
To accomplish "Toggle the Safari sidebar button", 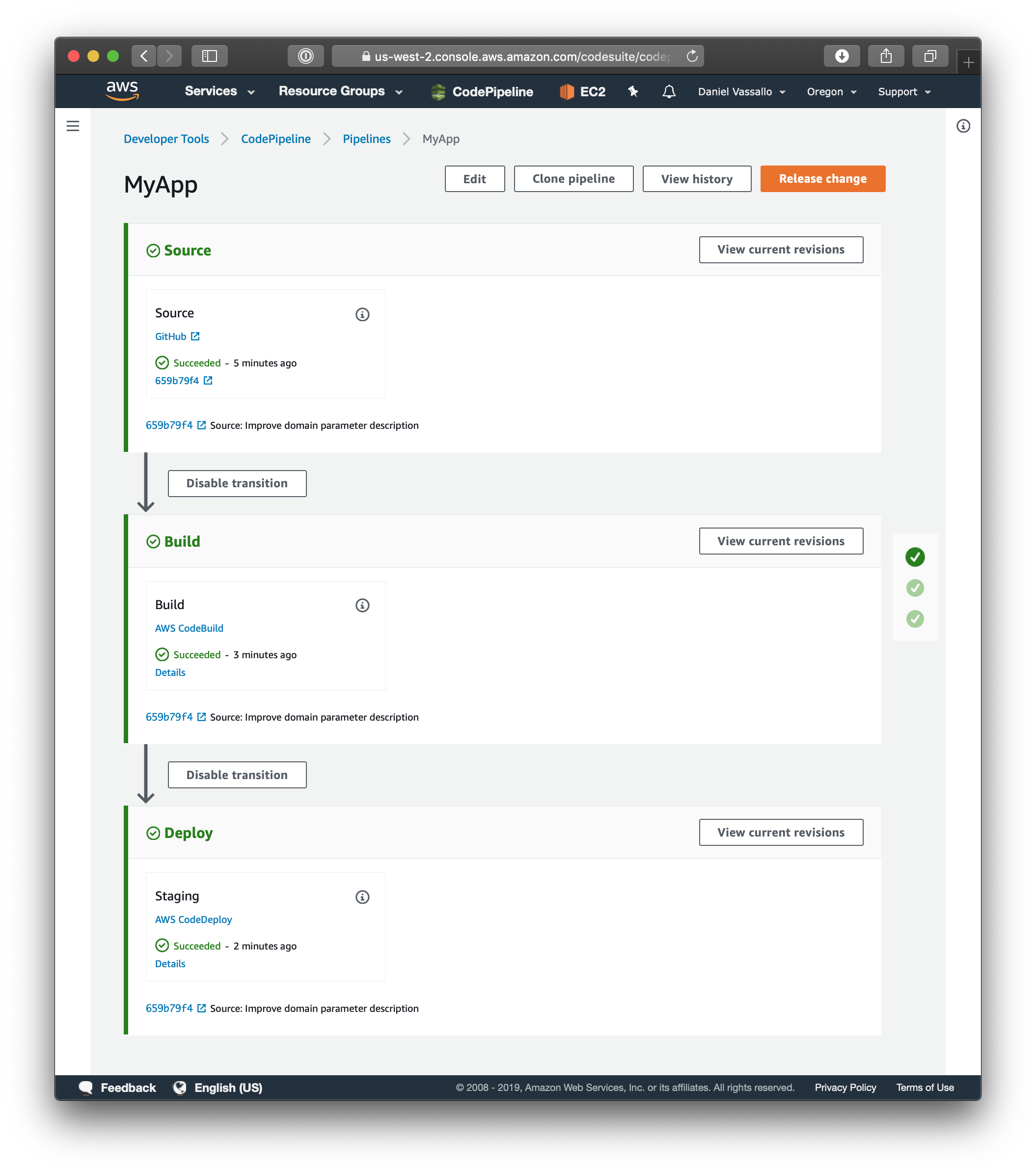I will (209, 56).
